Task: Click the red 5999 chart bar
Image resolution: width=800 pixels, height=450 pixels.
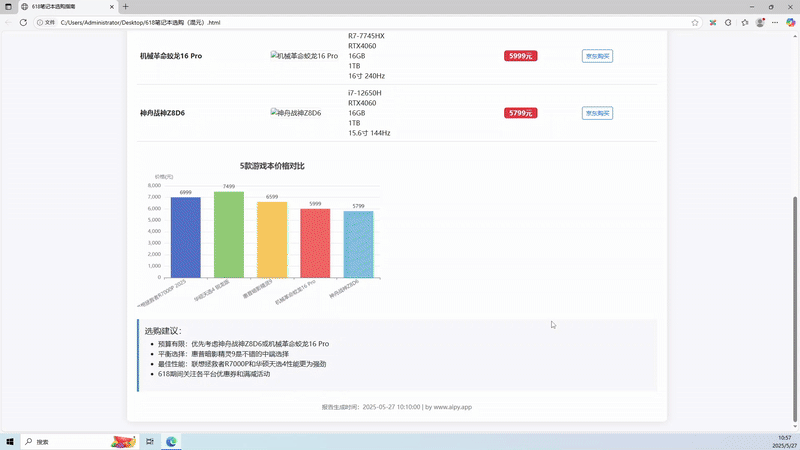Action: [315, 243]
